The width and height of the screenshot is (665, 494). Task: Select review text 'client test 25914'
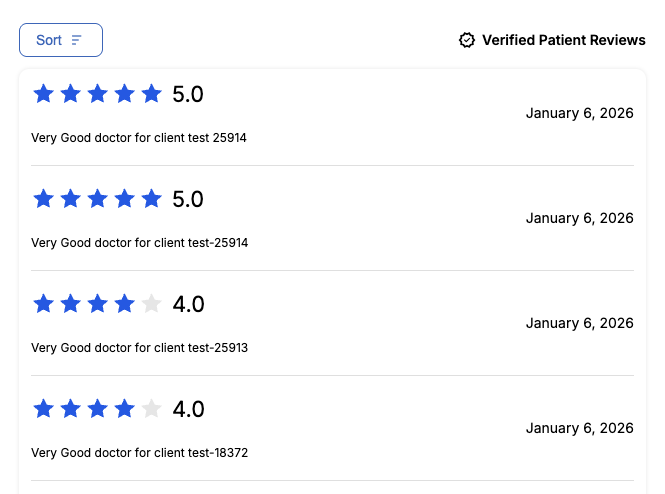click(x=200, y=138)
